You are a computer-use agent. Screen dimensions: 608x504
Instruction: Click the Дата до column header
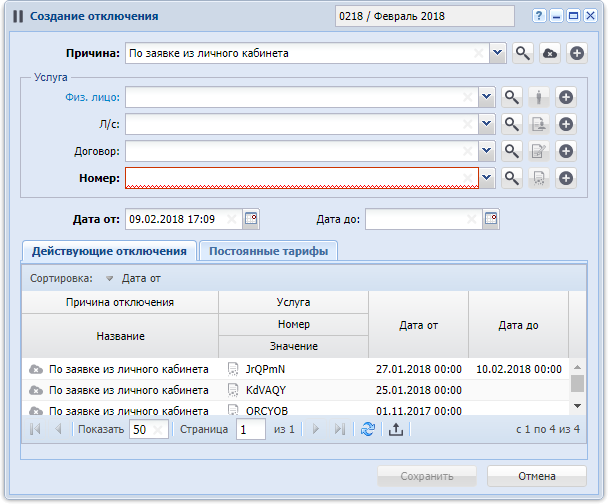518,325
